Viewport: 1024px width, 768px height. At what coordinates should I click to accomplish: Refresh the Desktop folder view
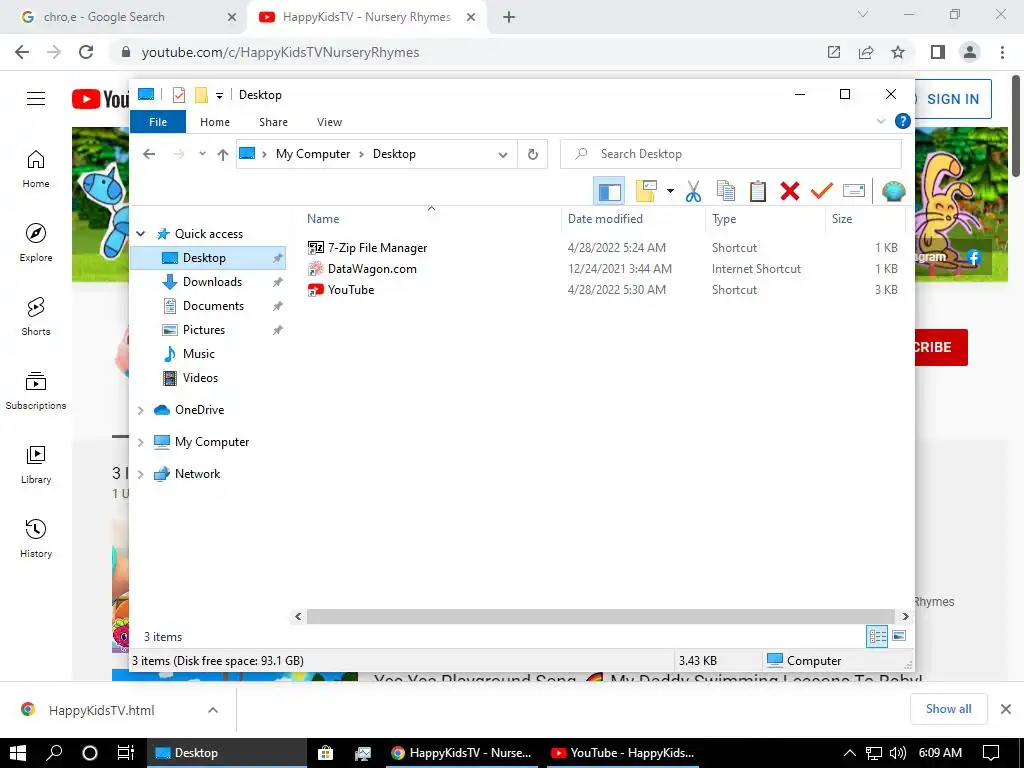pos(533,154)
